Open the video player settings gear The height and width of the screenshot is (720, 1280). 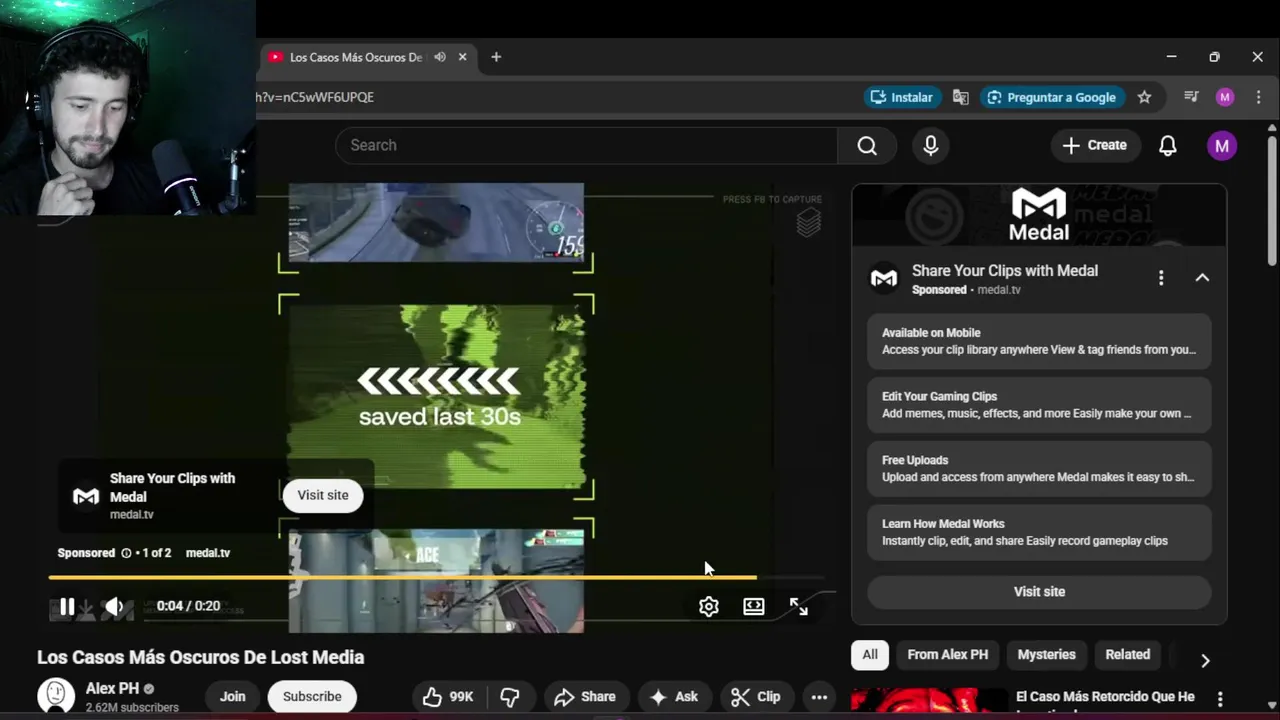tap(709, 607)
